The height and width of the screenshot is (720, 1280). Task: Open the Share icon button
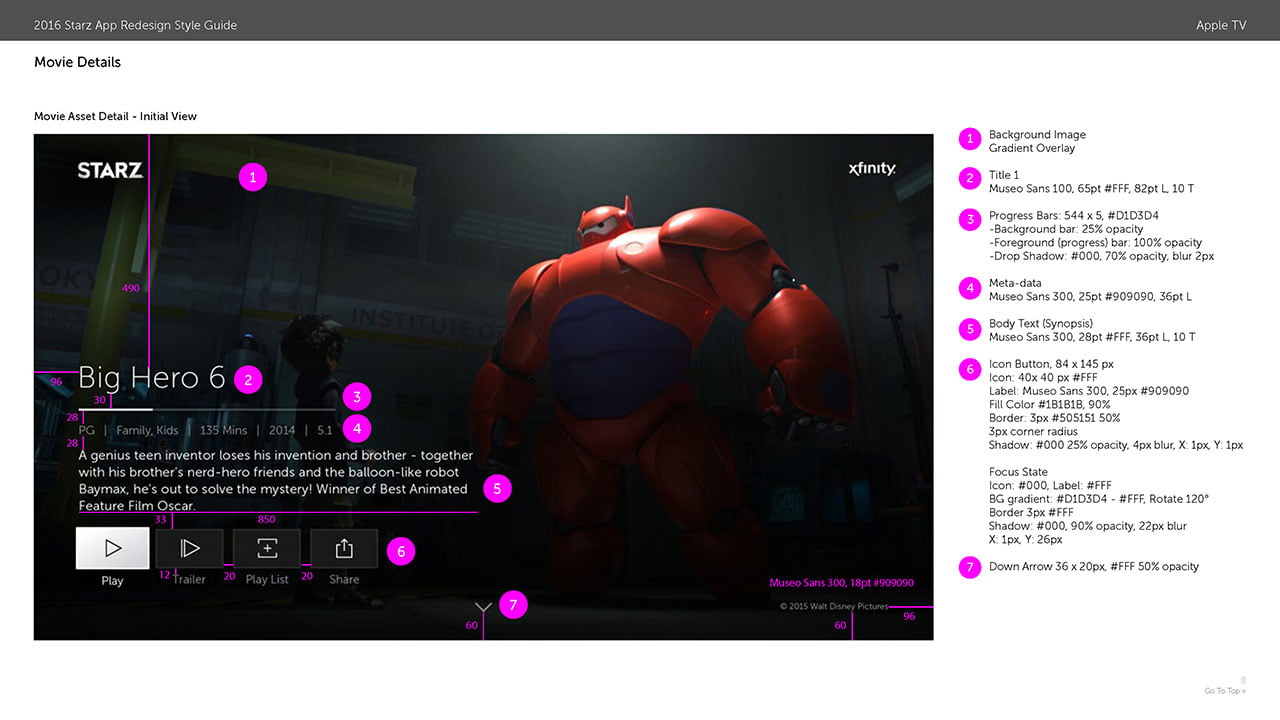click(x=344, y=548)
